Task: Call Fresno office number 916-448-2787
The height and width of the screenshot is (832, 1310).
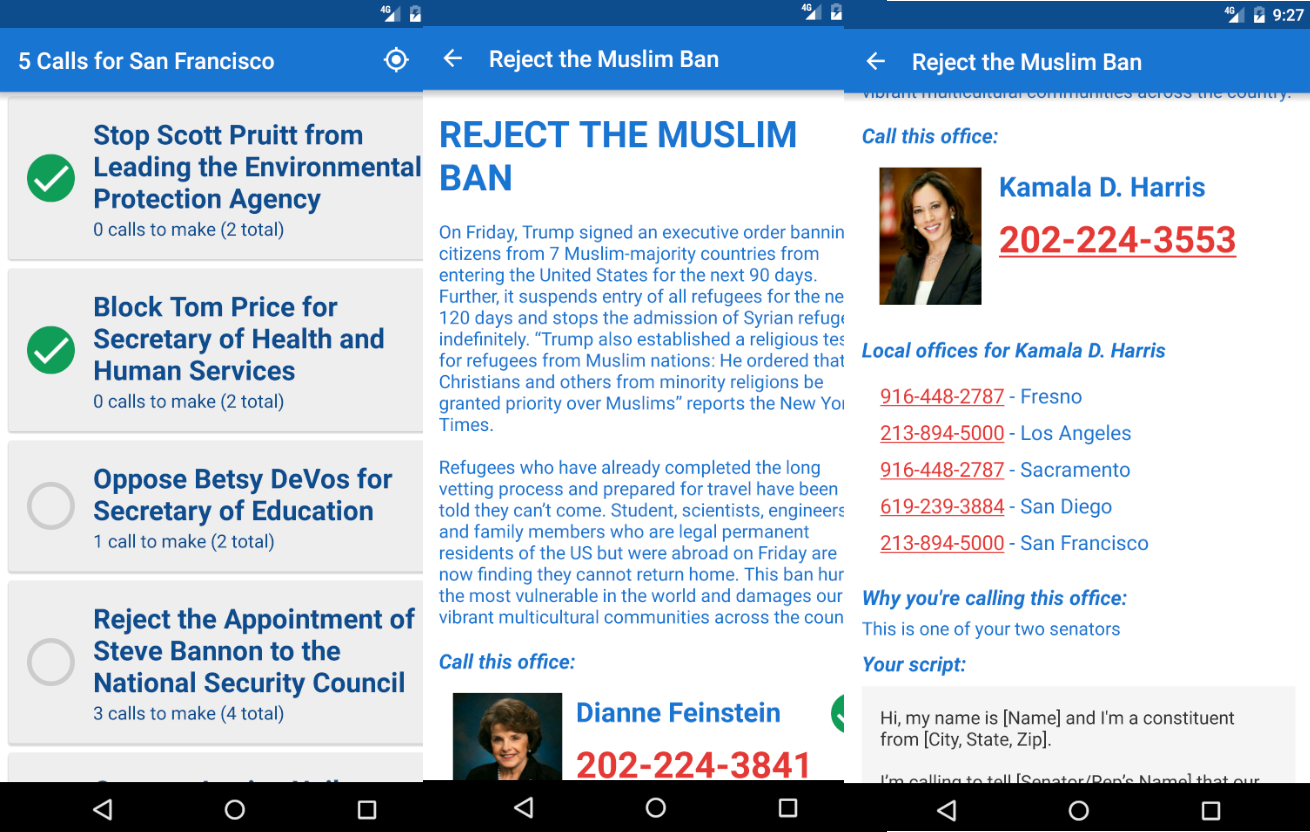Action: (942, 397)
